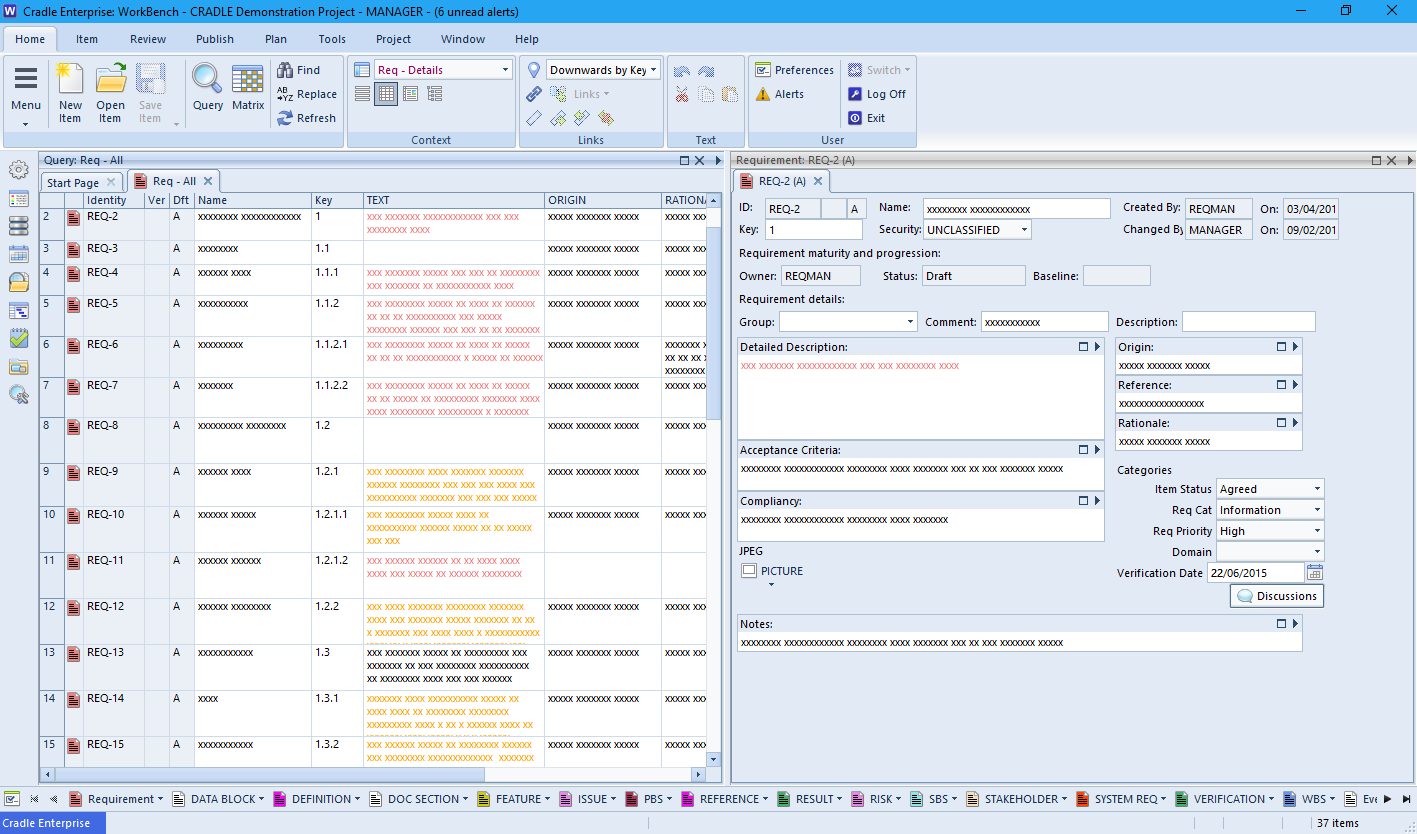Expand the Requirement item type dropdown at bottom

pos(160,799)
